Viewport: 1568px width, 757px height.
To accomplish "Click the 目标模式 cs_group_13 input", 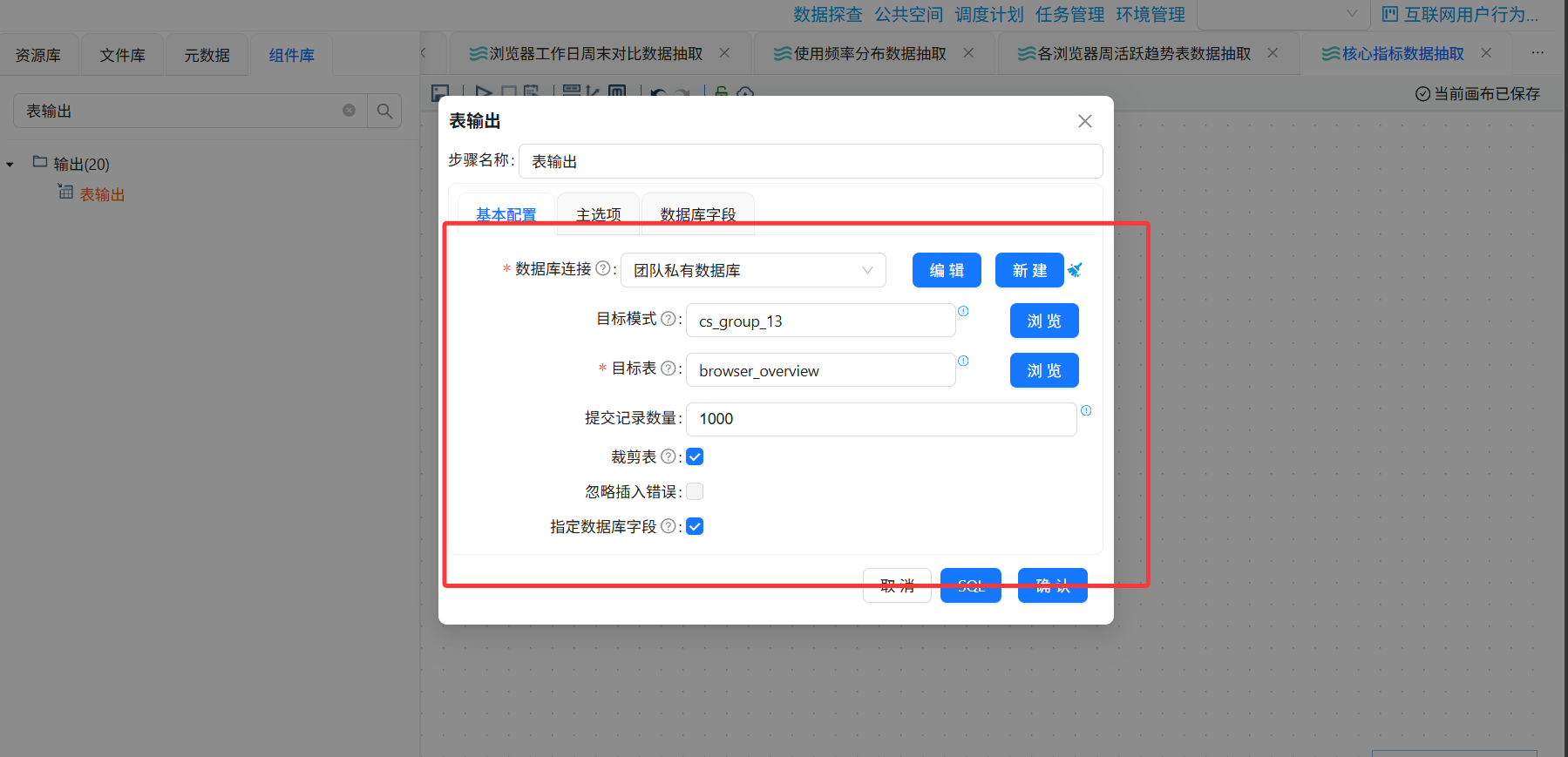I will pyautogui.click(x=821, y=321).
